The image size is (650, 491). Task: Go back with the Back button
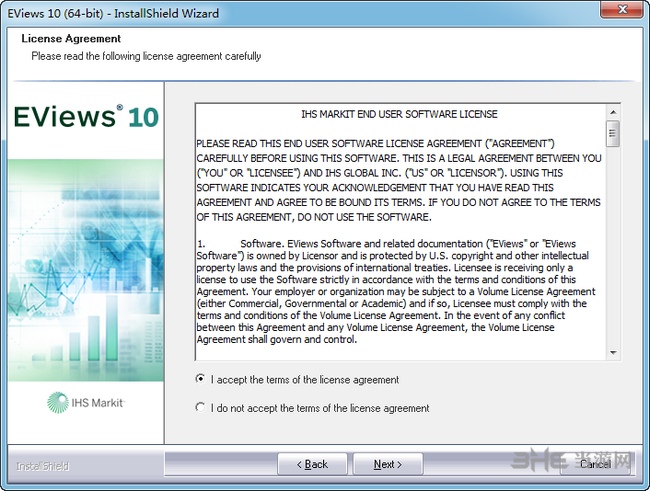(x=312, y=464)
